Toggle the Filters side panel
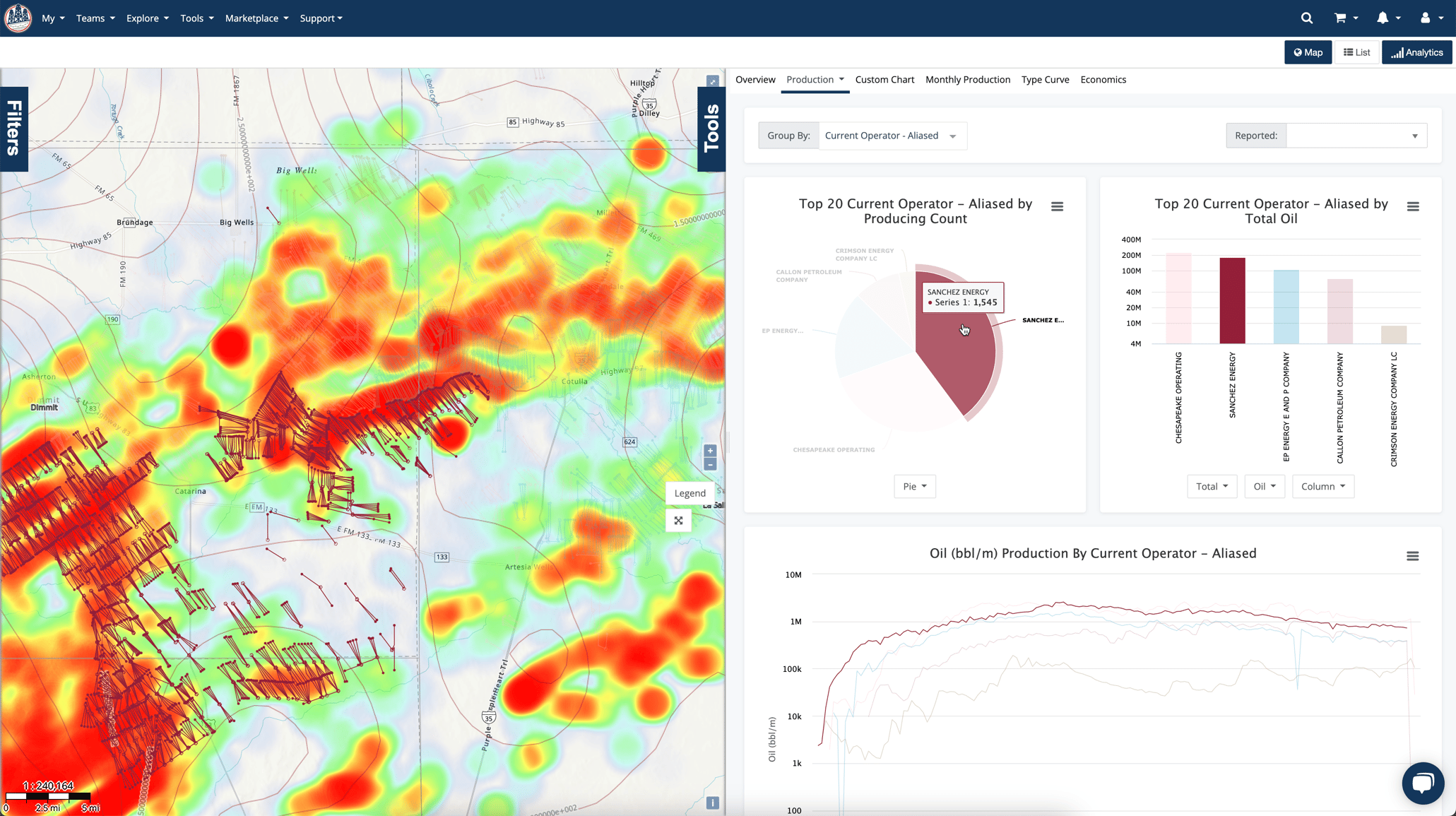 13,128
